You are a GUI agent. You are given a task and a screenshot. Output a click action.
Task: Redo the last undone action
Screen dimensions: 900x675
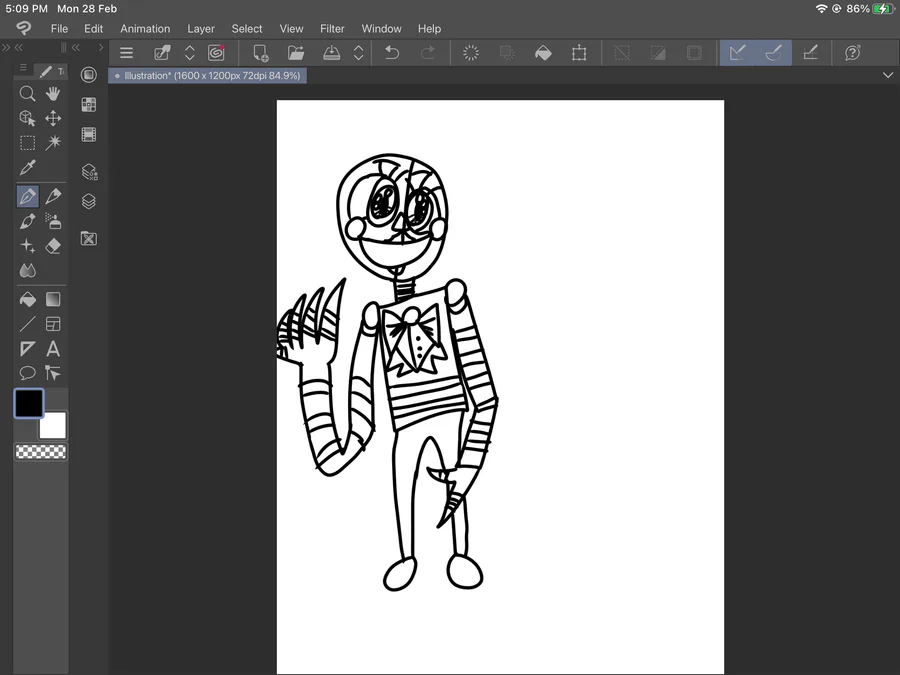point(428,53)
